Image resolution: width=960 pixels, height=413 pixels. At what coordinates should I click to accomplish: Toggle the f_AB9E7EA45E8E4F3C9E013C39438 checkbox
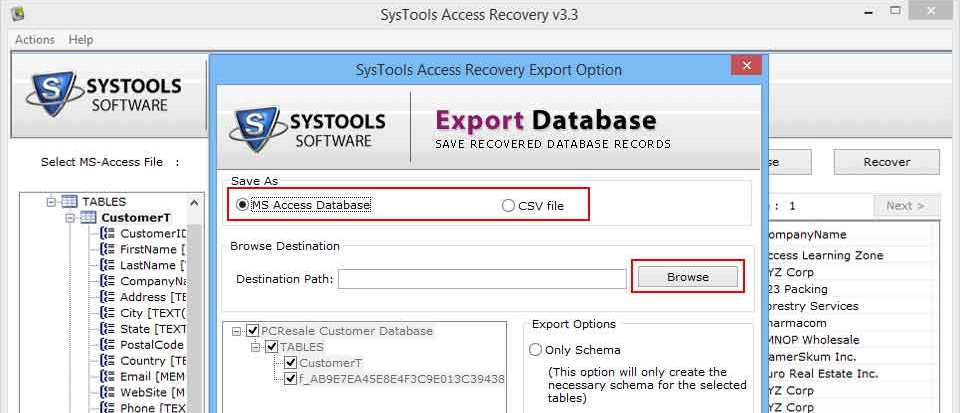(291, 379)
